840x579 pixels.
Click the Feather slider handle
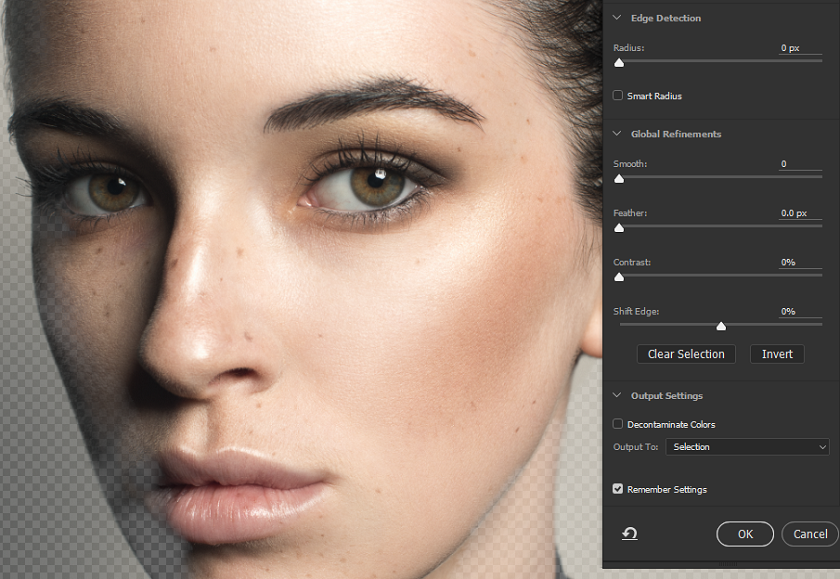(x=619, y=228)
